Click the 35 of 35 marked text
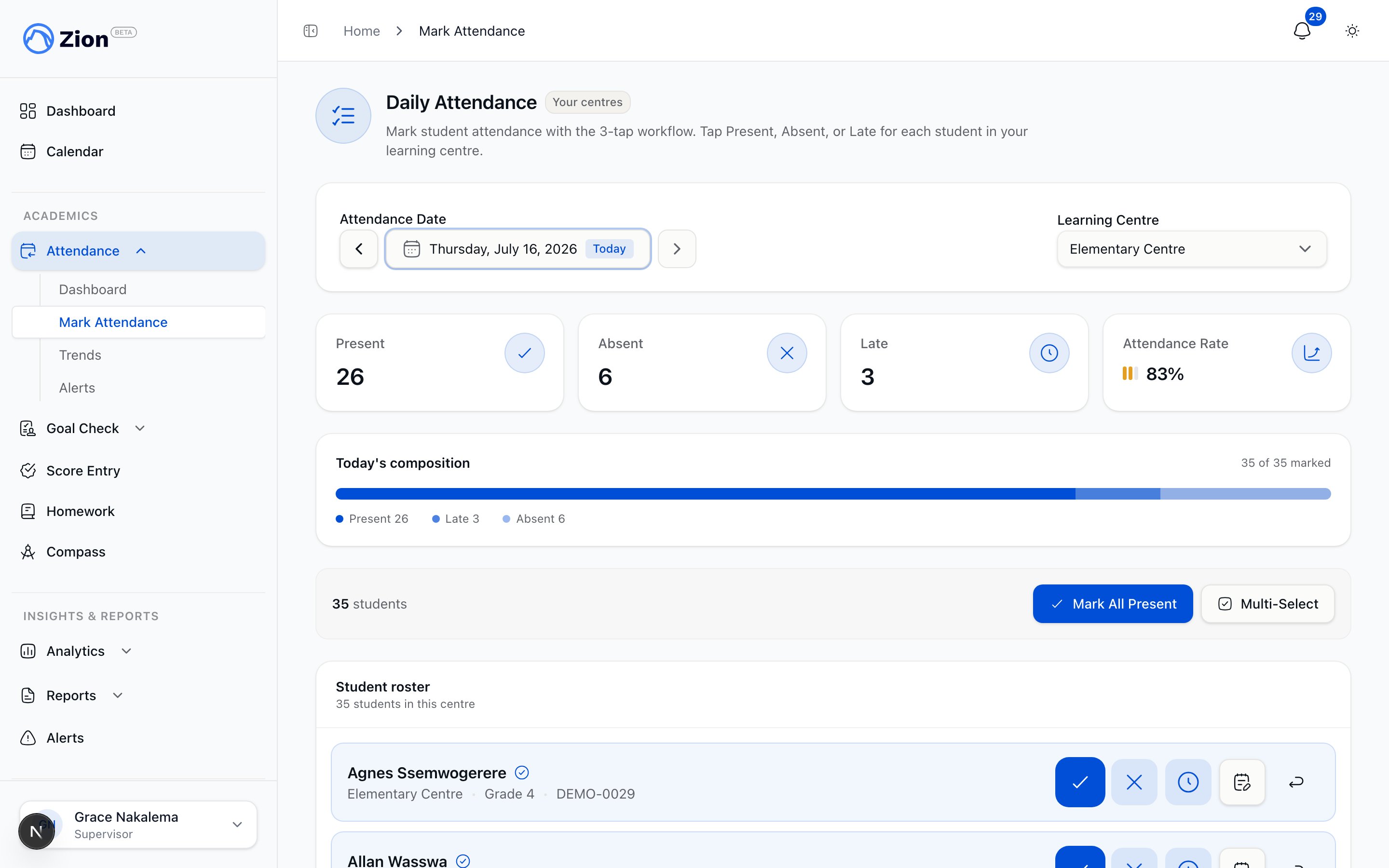 click(1286, 463)
